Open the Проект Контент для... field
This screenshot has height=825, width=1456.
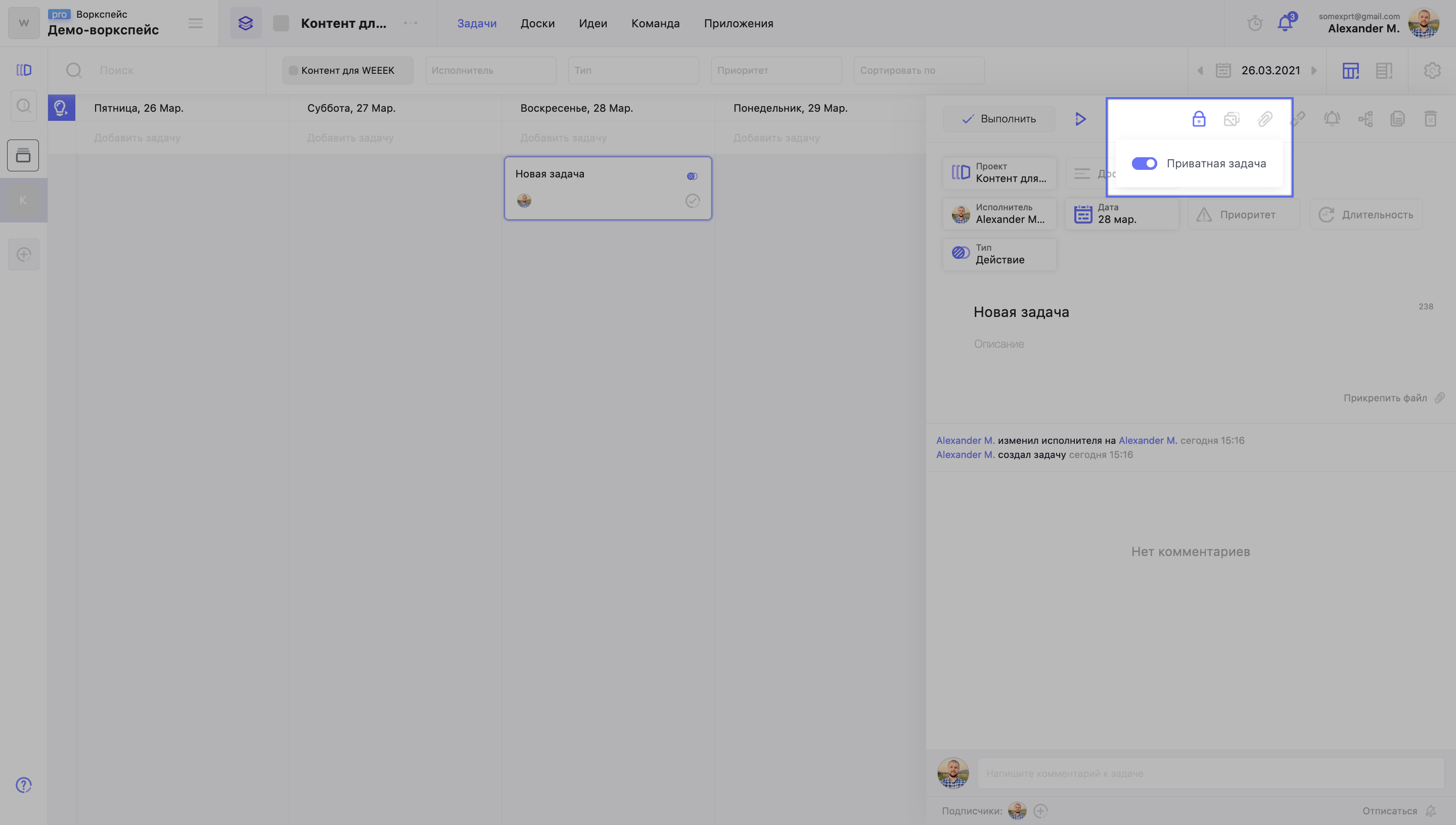coord(999,172)
